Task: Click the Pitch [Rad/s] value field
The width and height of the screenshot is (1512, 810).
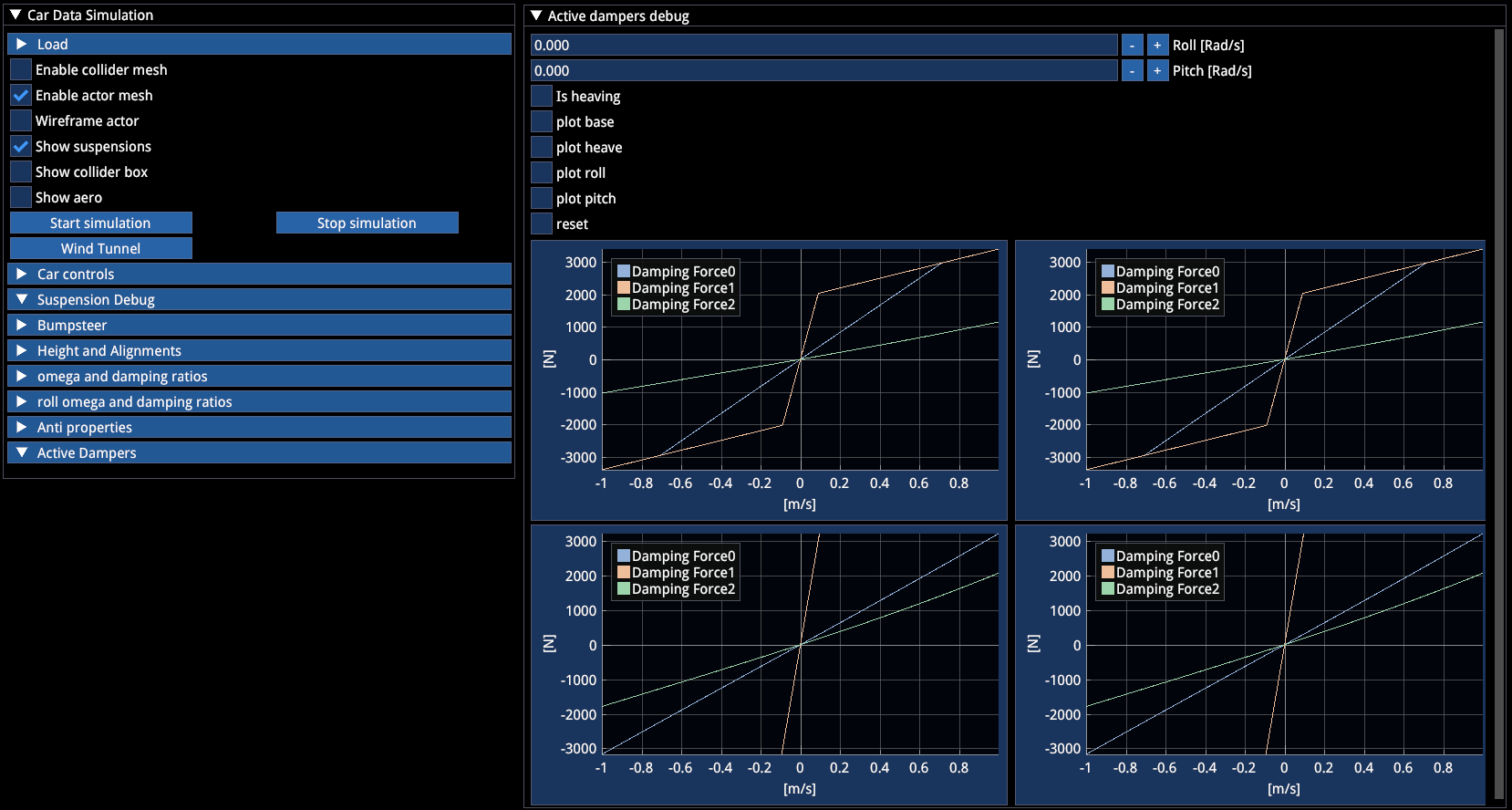Action: pos(824,70)
